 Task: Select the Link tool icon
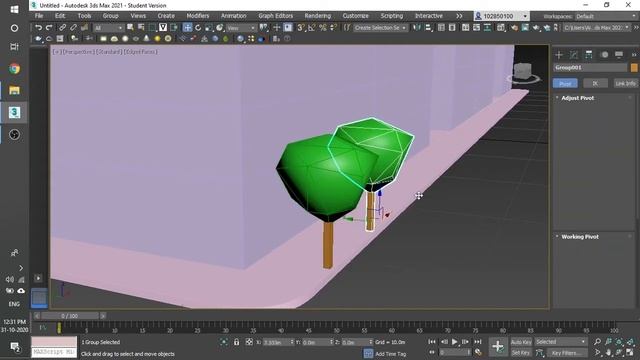62,27
